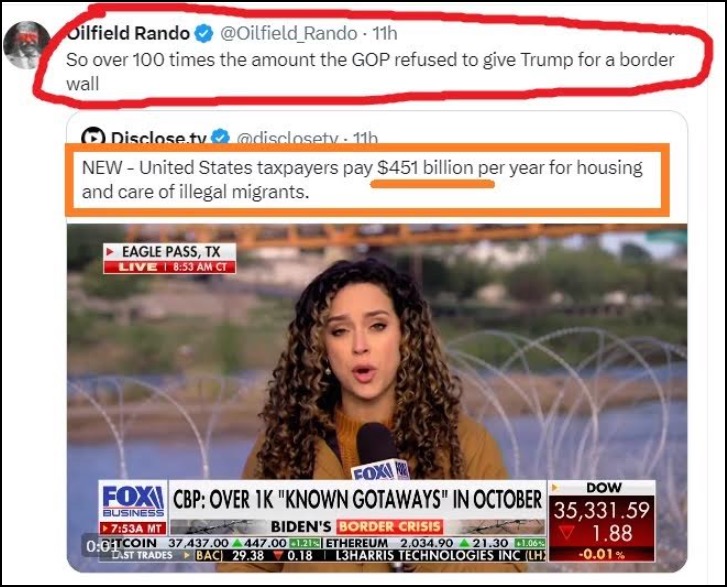Click the CBP known gotaways headline banner
Screen dimensions: 727x587
click(357, 499)
